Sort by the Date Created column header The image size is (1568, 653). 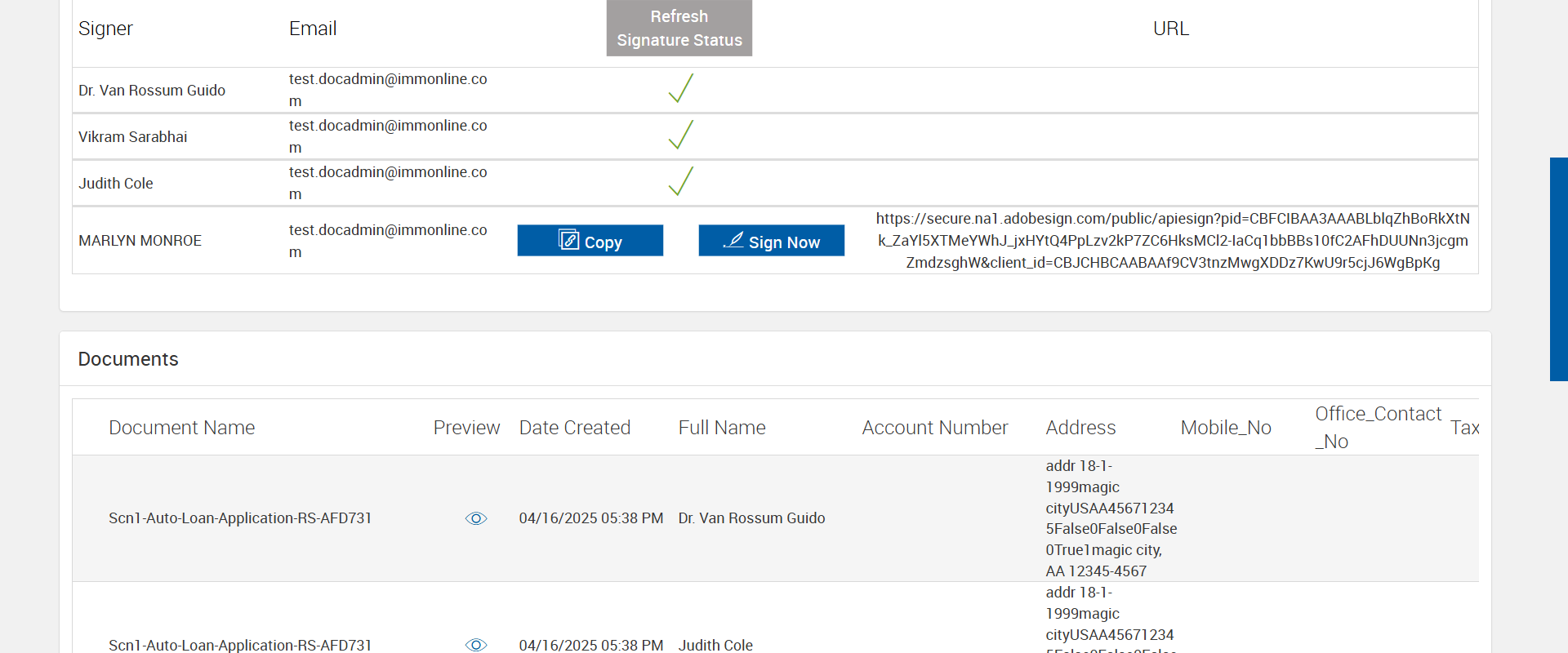[x=574, y=428]
